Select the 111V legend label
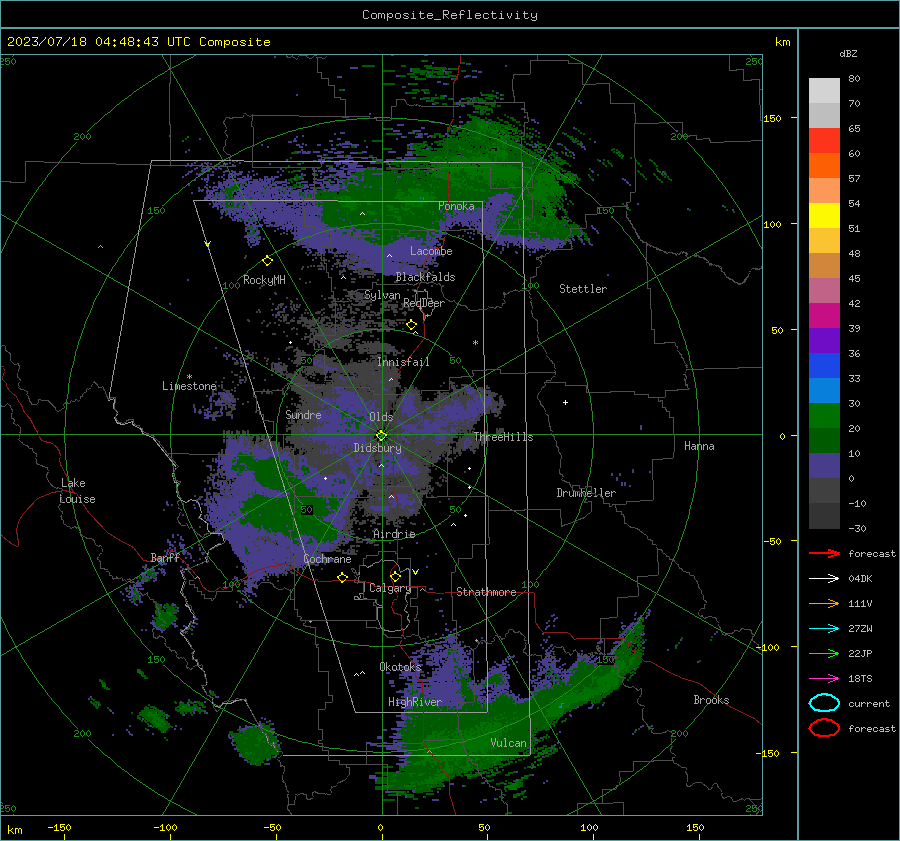Image resolution: width=900 pixels, height=841 pixels. click(860, 603)
